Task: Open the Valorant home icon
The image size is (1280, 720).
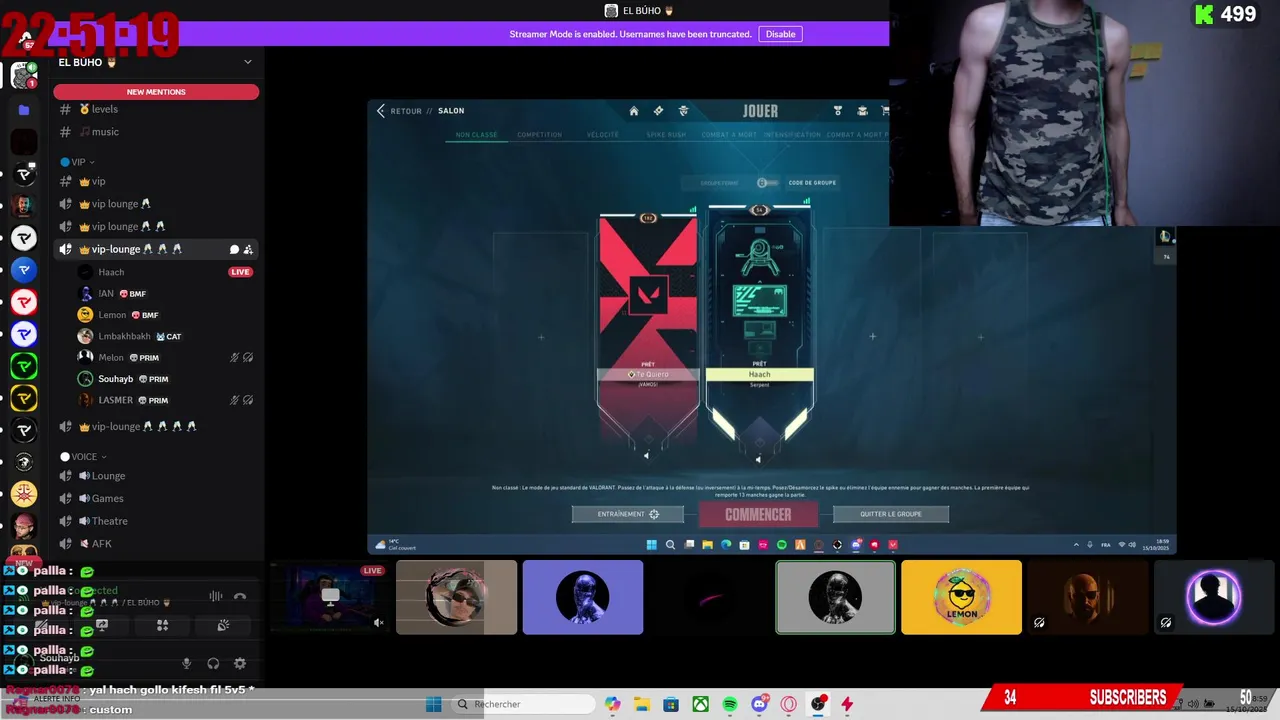Action: [x=634, y=111]
